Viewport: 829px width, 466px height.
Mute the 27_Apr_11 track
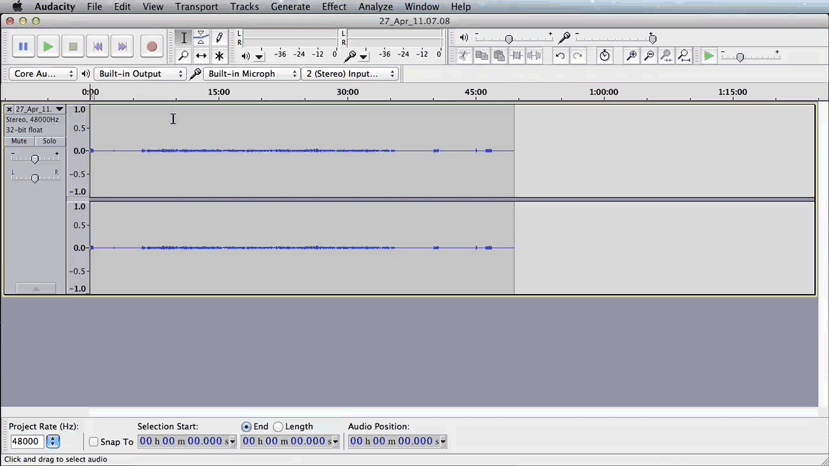pyautogui.click(x=19, y=141)
